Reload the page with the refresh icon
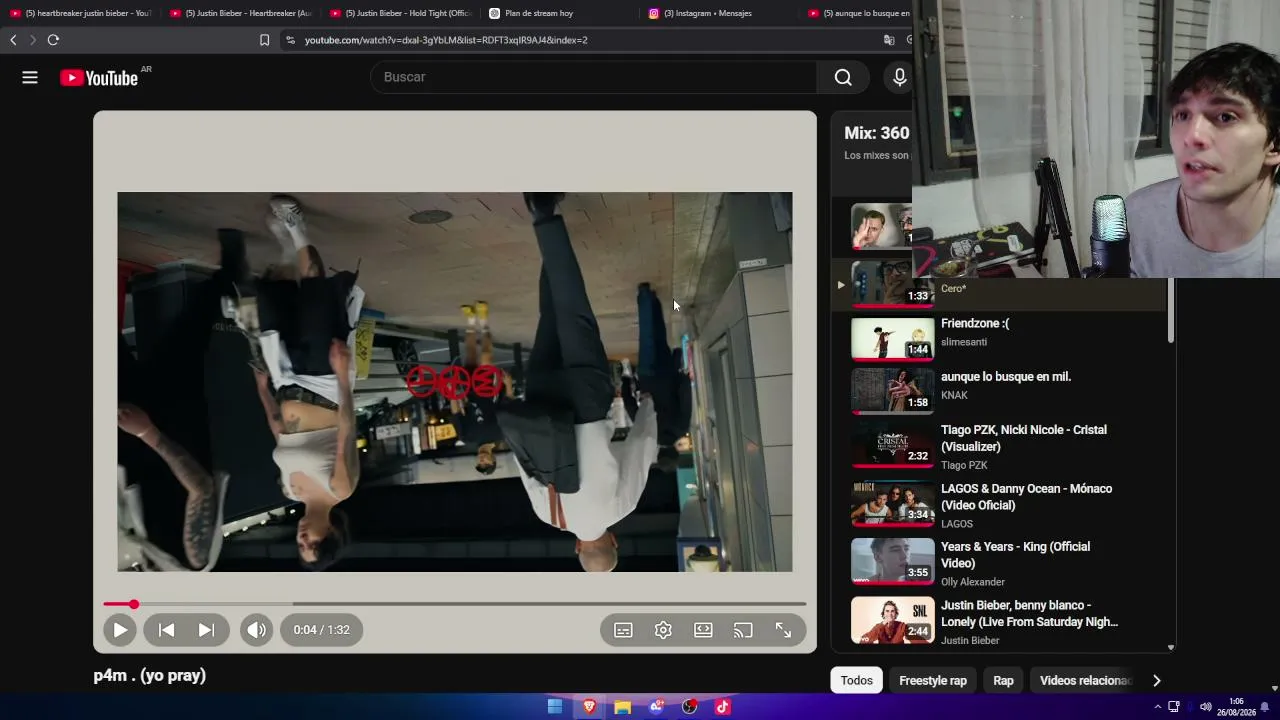This screenshot has height=720, width=1280. pos(53,40)
